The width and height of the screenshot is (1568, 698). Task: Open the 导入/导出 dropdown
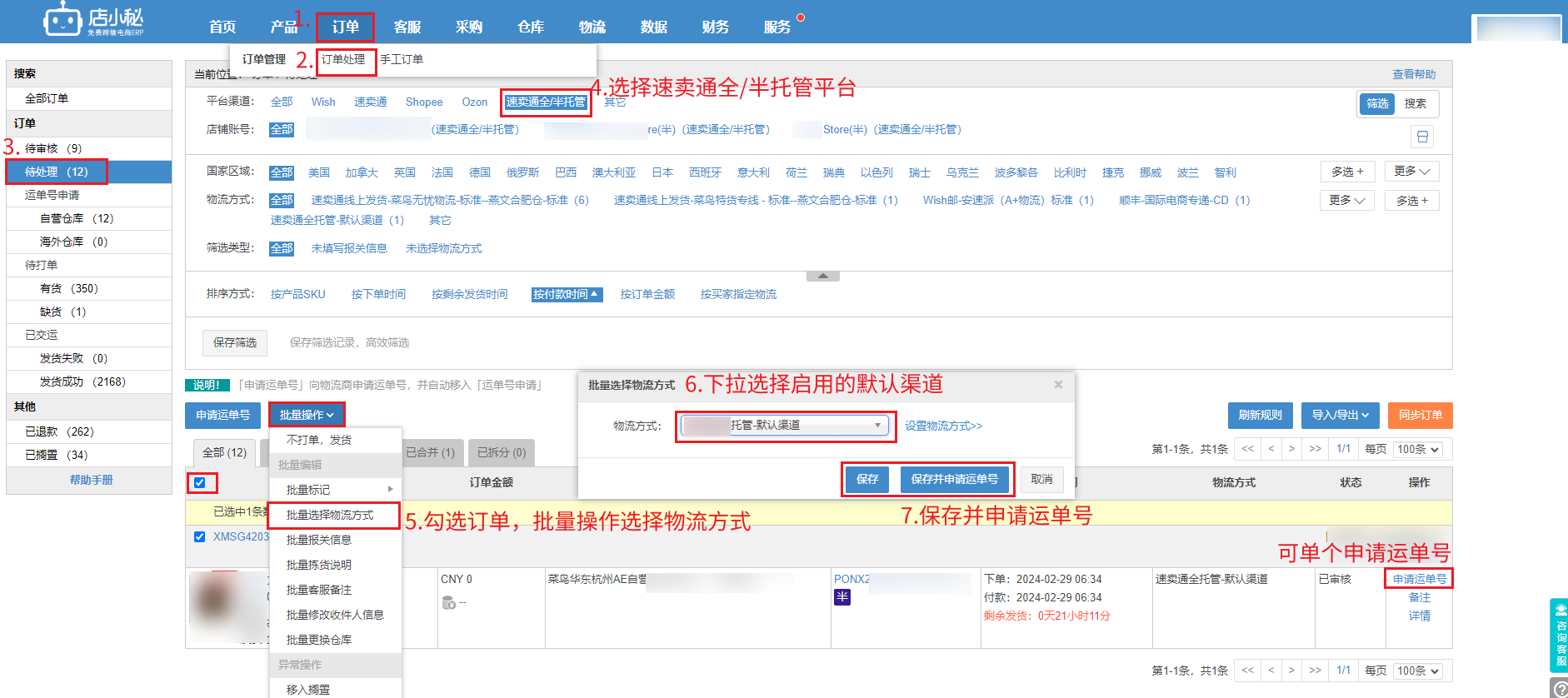pyautogui.click(x=1340, y=415)
